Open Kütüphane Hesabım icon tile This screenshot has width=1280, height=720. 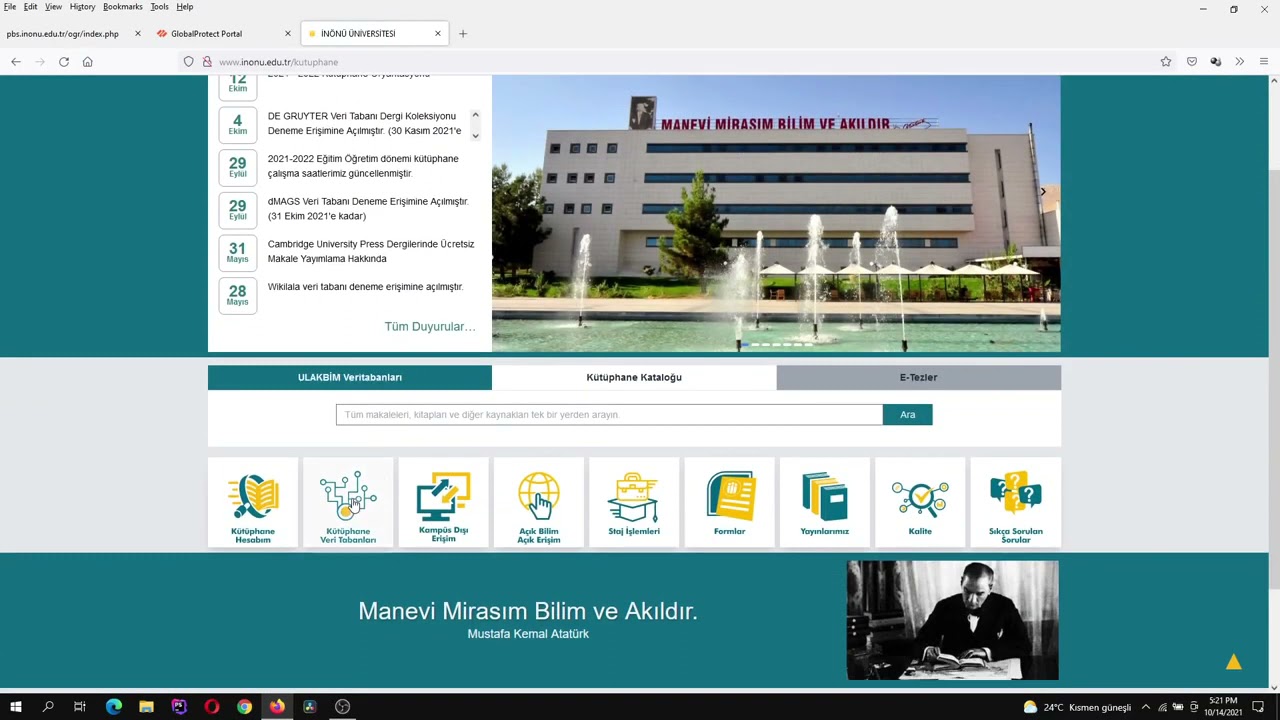click(x=253, y=503)
